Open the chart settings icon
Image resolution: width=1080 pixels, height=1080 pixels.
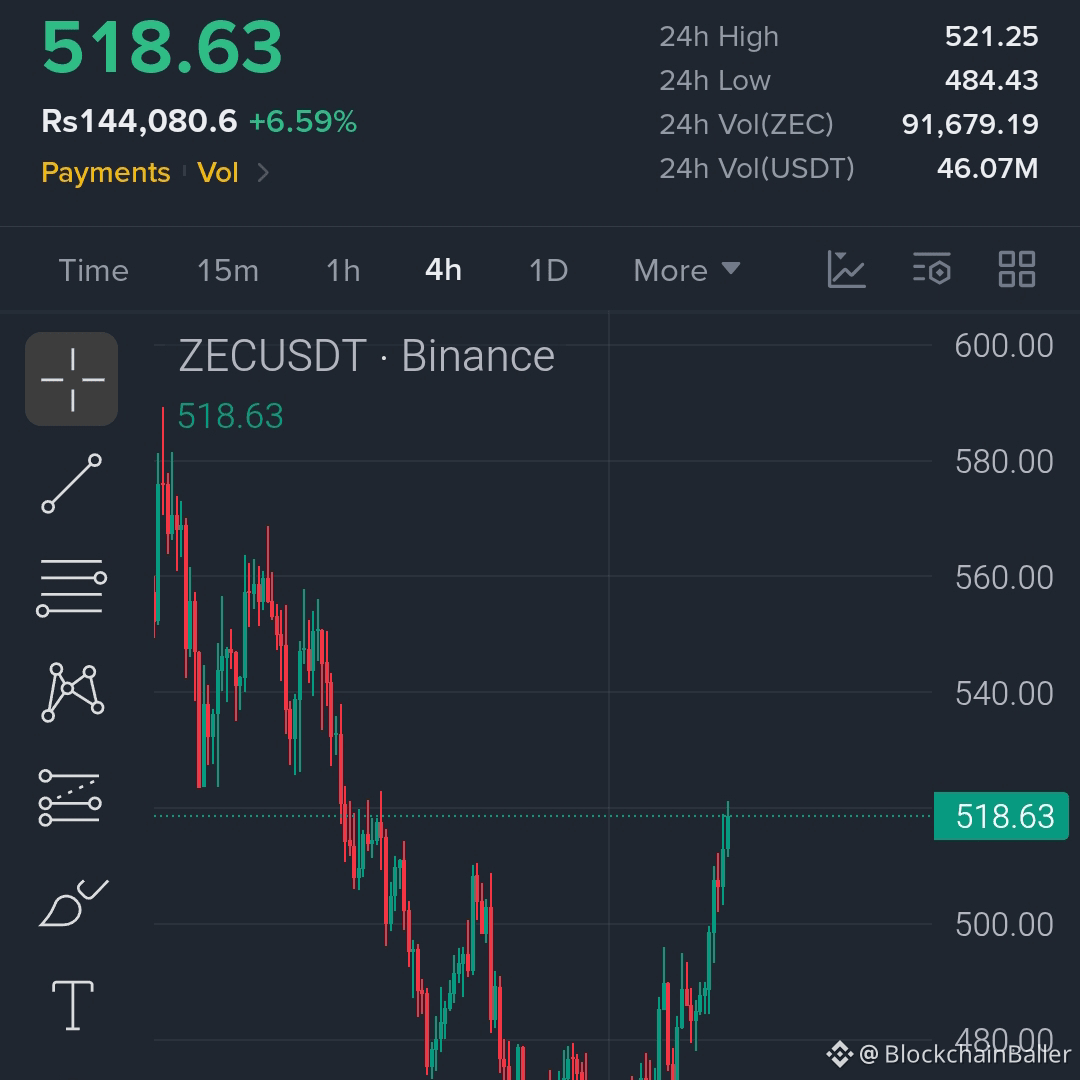click(932, 269)
